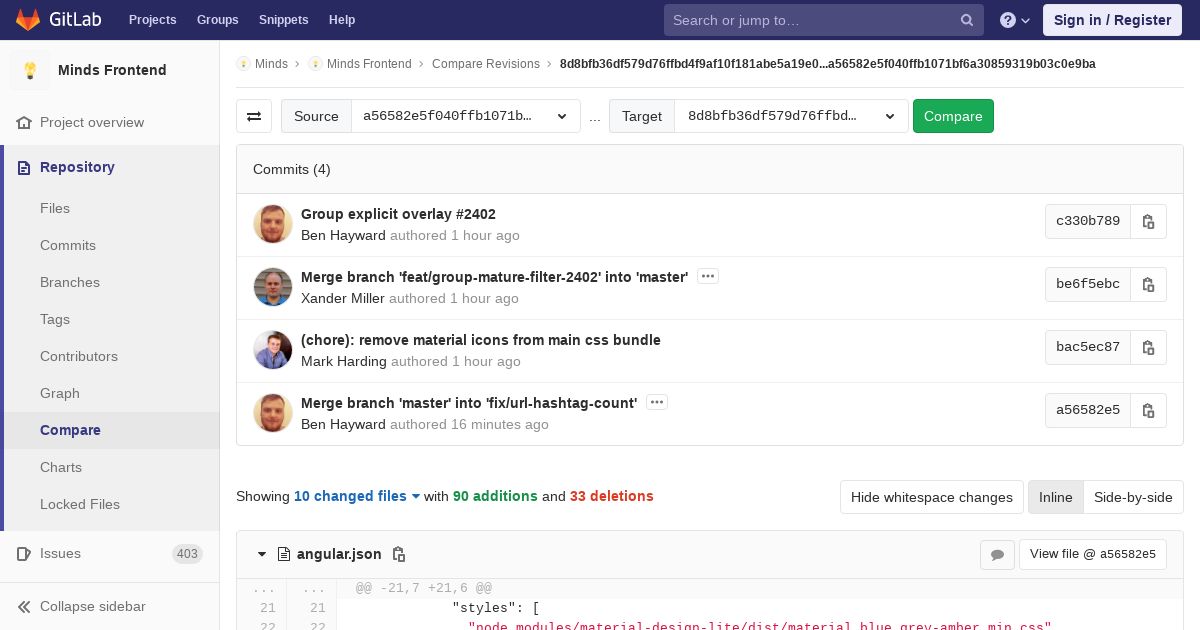The width and height of the screenshot is (1200, 630).
Task: Expand commit message of be6f5ebc merge
Action: click(x=708, y=276)
